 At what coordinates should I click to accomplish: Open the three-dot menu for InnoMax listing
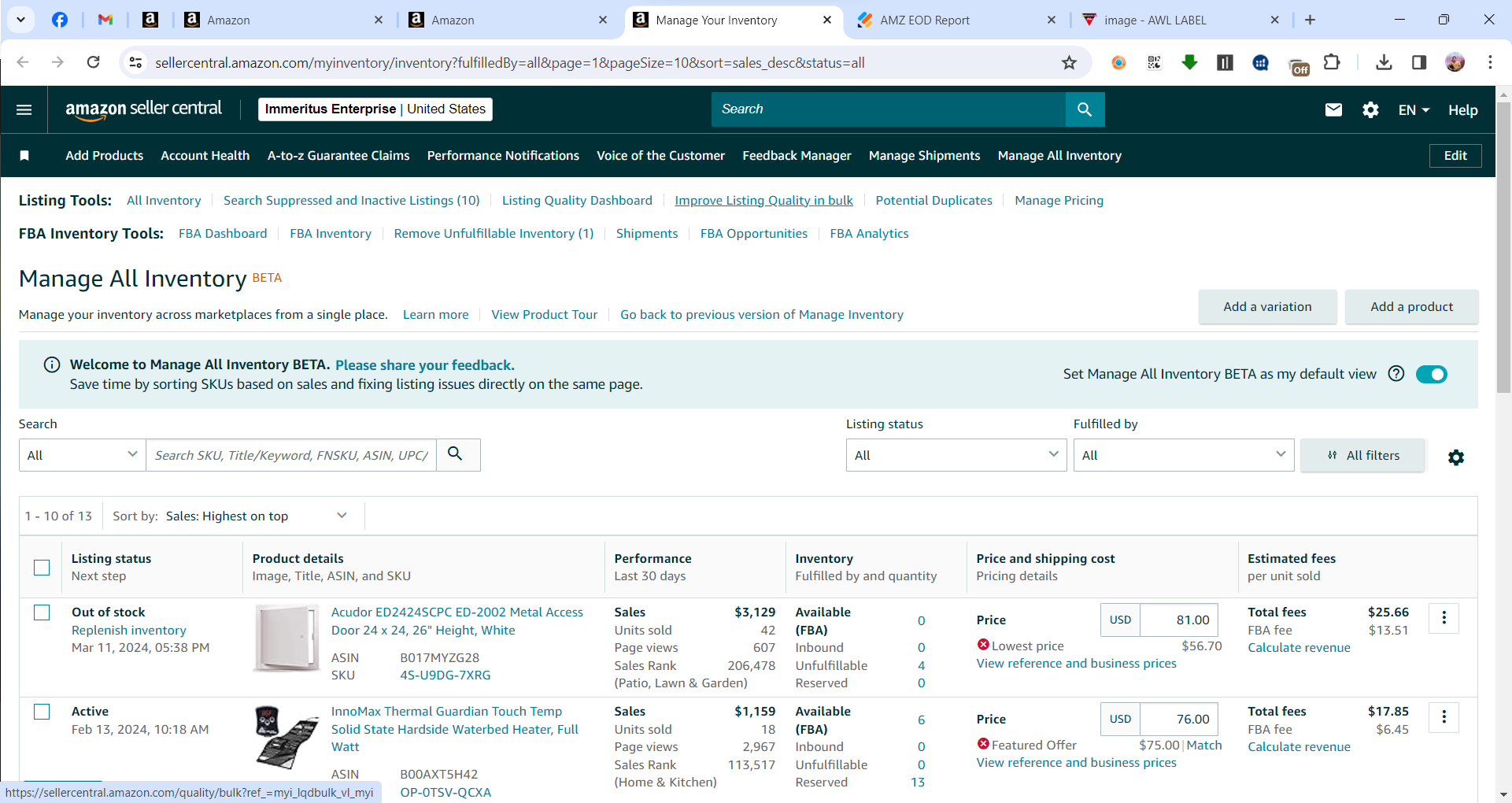point(1444,717)
